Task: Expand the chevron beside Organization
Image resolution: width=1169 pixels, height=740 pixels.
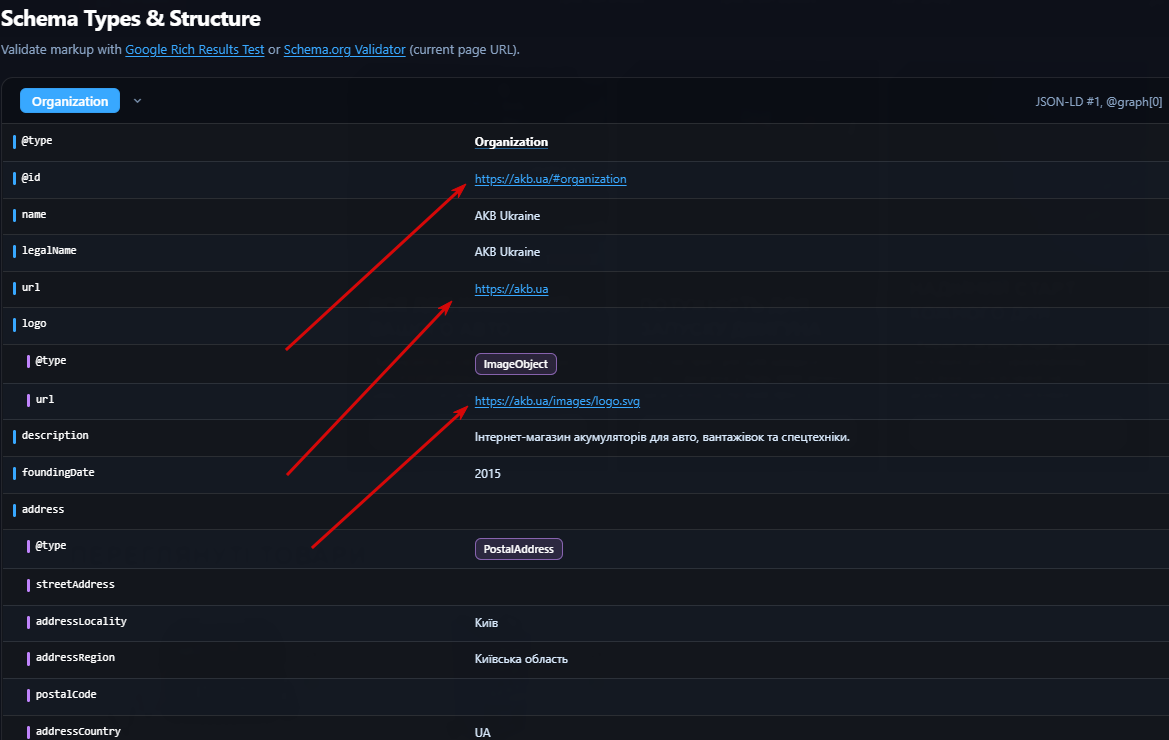Action: (x=137, y=101)
